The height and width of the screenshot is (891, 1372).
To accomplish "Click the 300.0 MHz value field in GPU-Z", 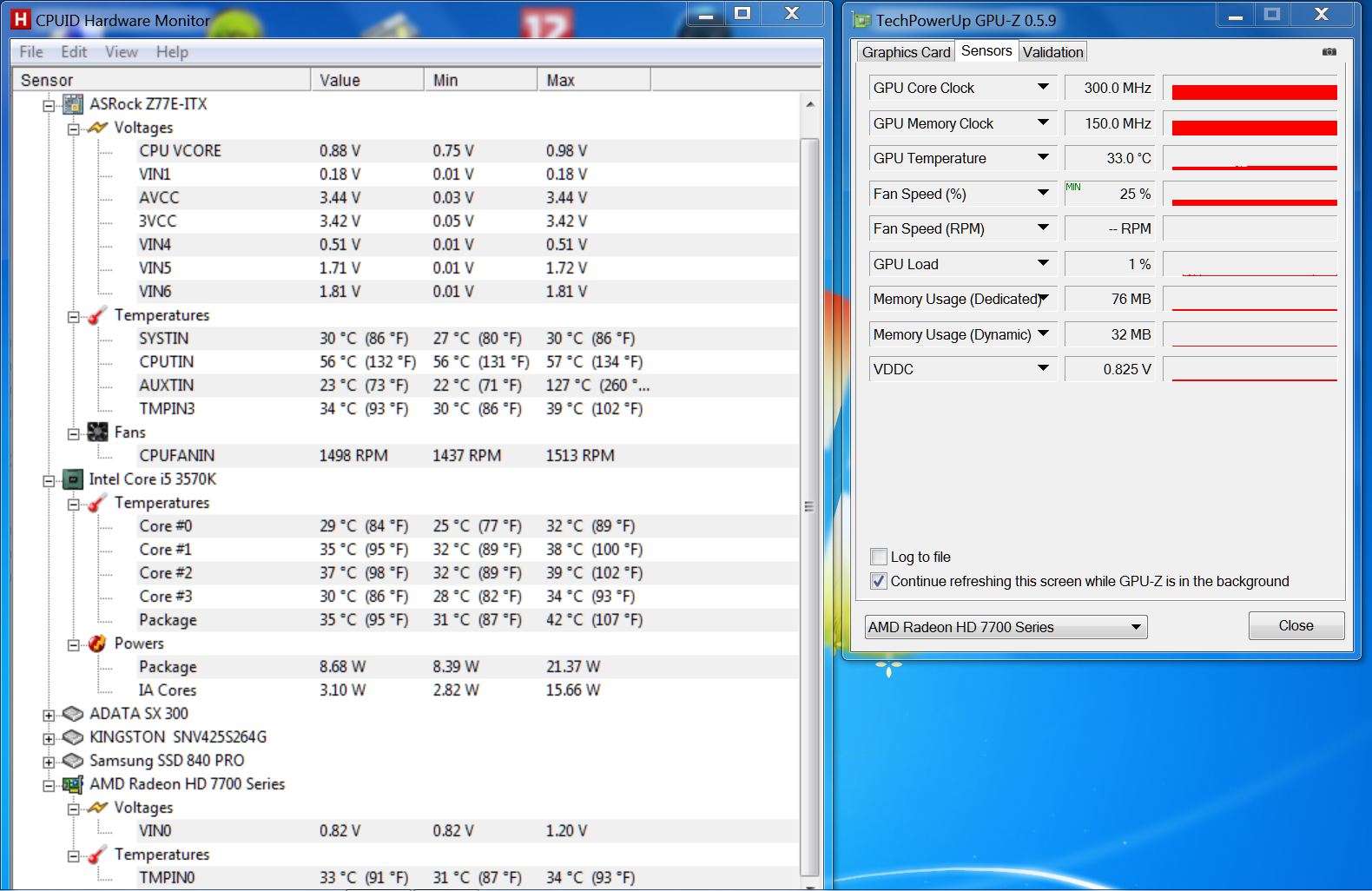I will (1110, 88).
